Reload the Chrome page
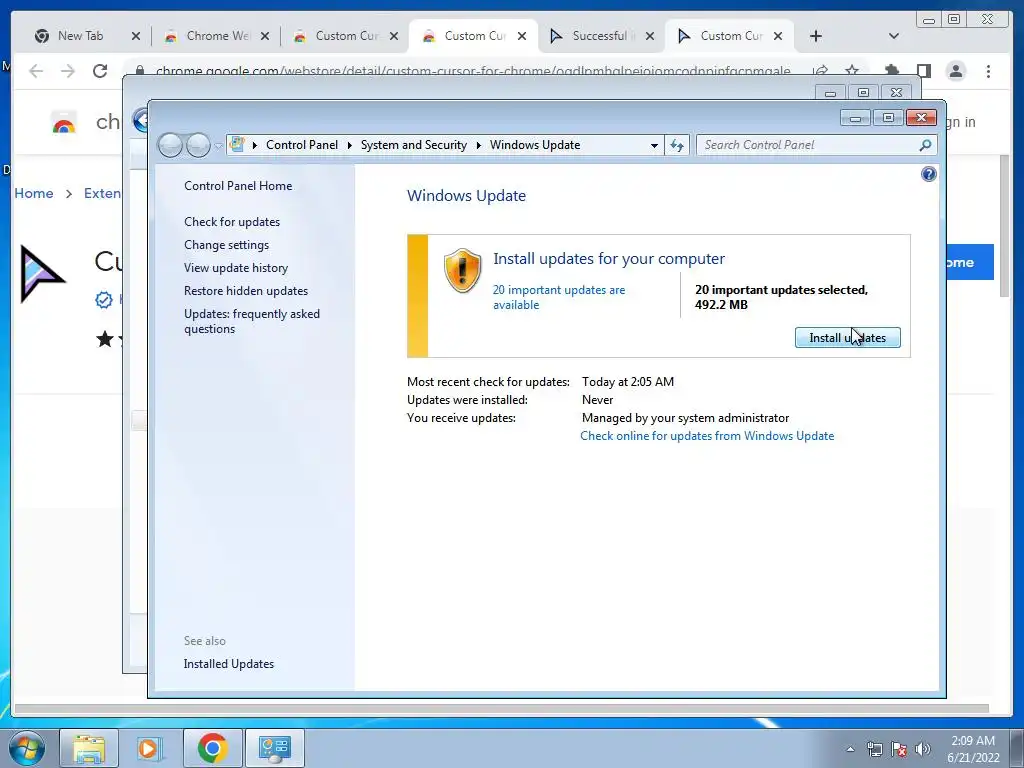Image resolution: width=1024 pixels, height=768 pixels. pos(100,71)
